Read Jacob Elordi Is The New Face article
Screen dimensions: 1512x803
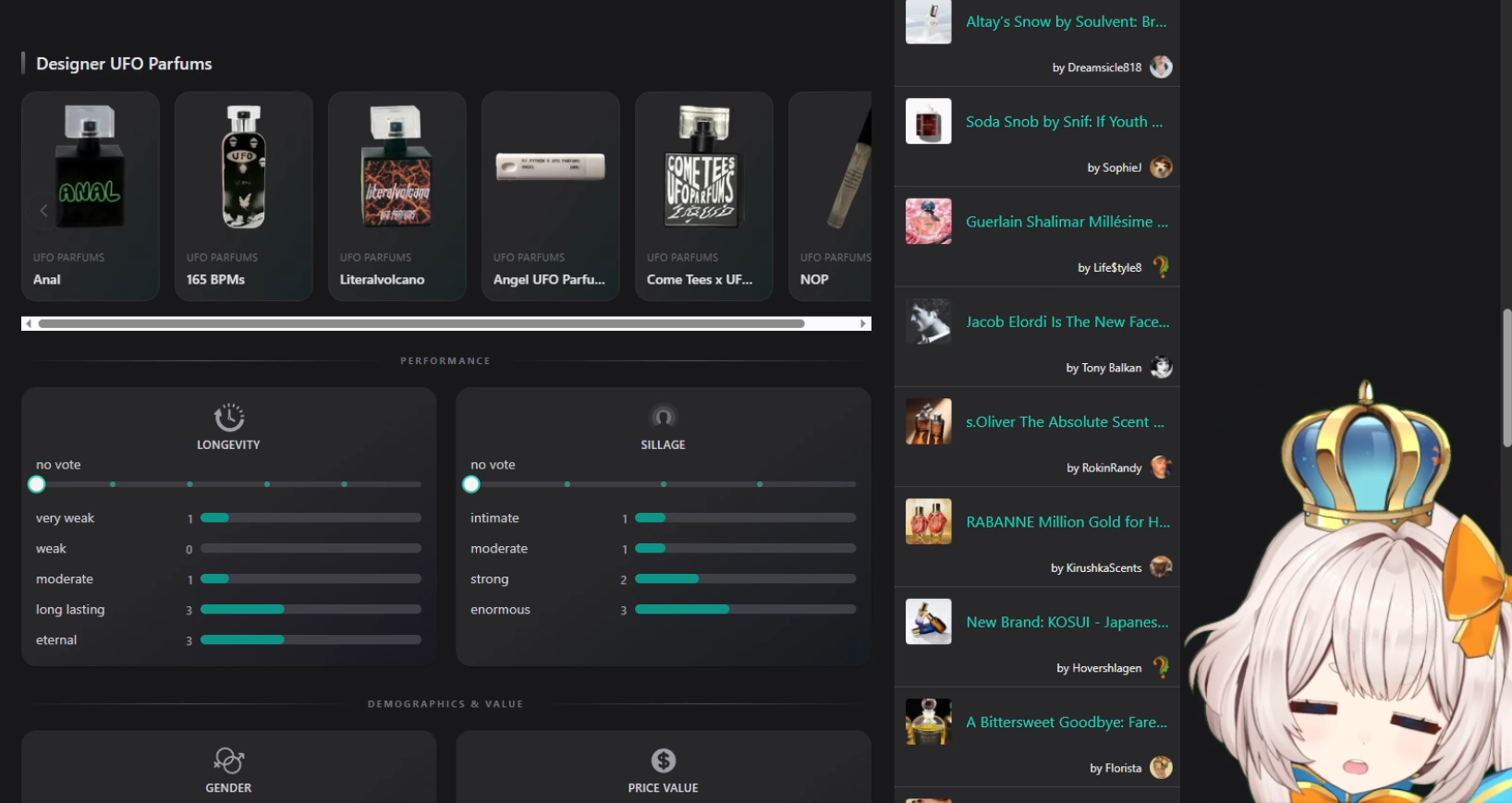click(x=1068, y=322)
